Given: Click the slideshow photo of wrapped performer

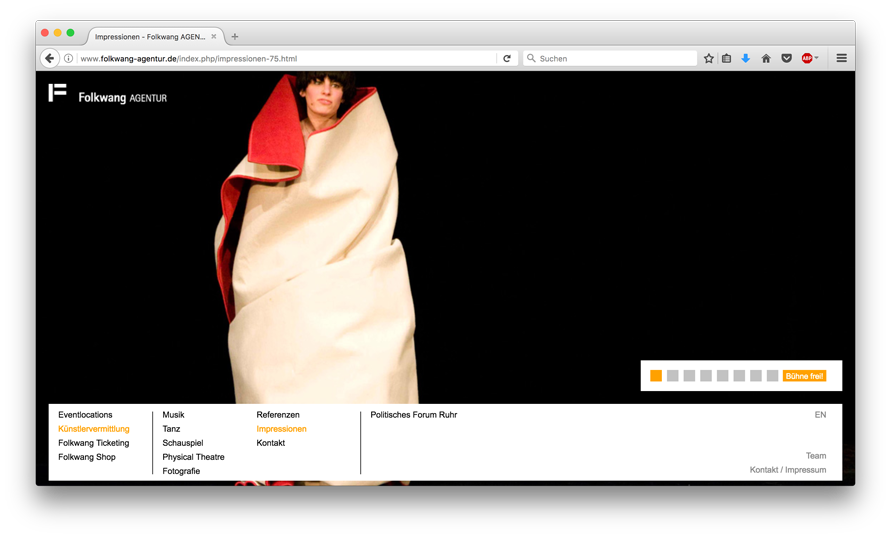Looking at the screenshot, I should point(318,237).
